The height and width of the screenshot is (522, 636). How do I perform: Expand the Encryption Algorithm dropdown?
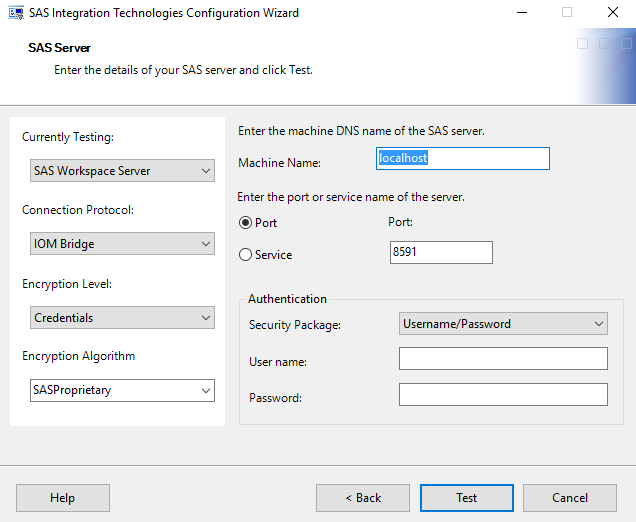pyautogui.click(x=122, y=390)
